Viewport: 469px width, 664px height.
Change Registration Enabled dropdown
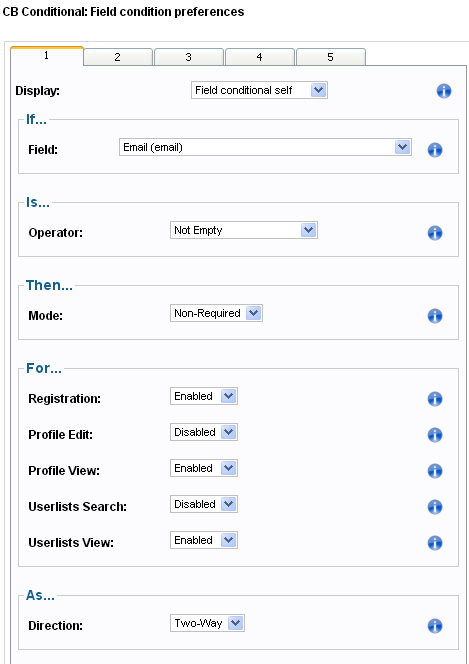point(204,396)
